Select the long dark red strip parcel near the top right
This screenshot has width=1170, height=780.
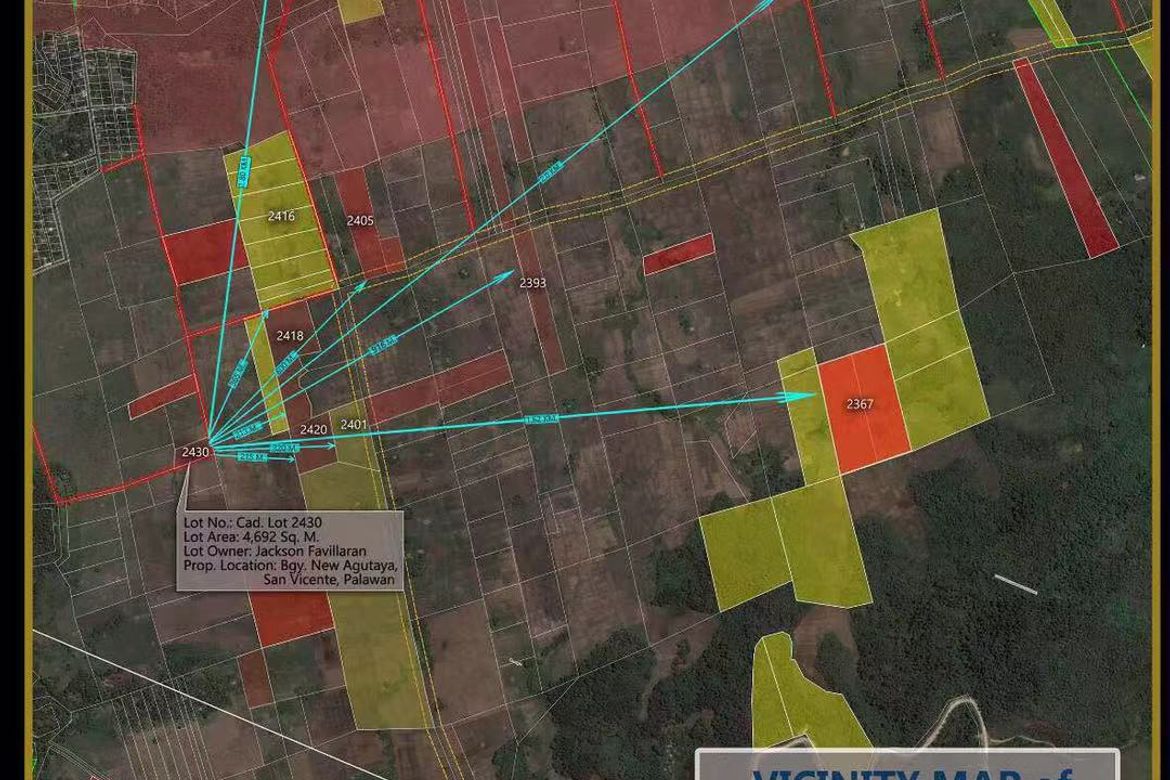point(1066,158)
